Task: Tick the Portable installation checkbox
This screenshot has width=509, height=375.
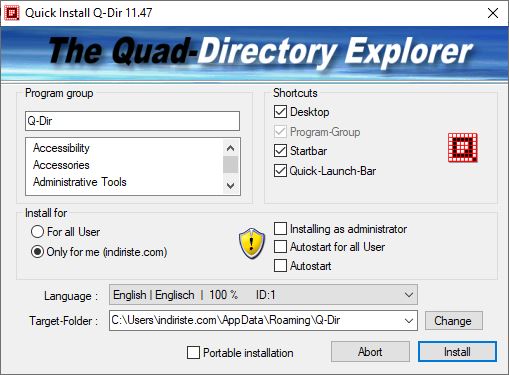Action: coord(193,352)
